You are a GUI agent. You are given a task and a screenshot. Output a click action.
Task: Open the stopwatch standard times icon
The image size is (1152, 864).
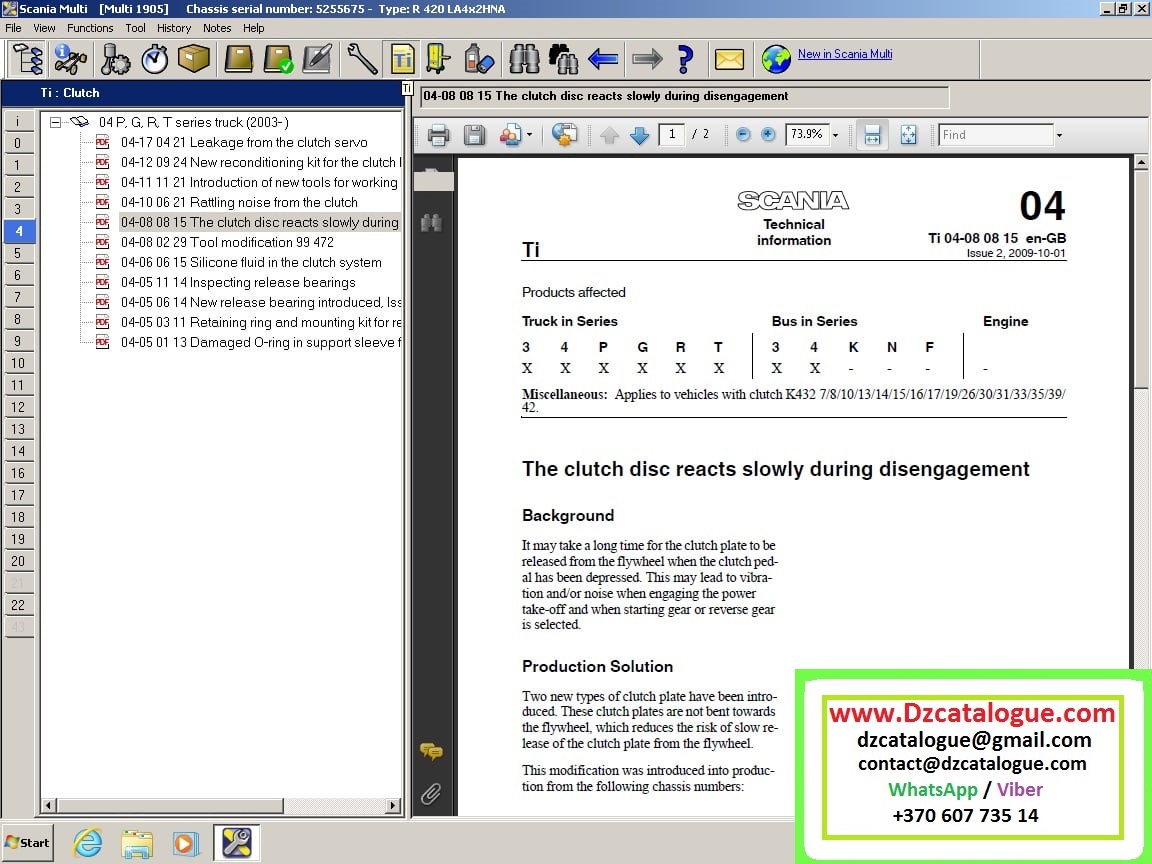(x=154, y=59)
